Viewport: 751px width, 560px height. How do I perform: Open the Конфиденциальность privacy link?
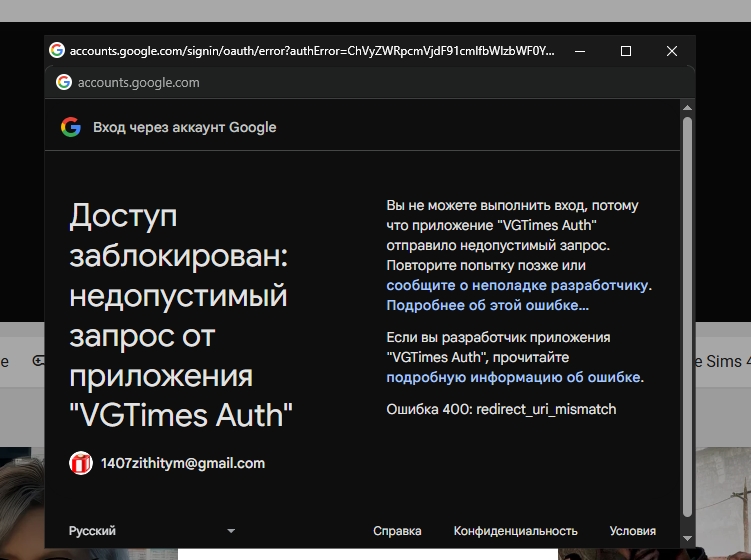click(x=515, y=531)
